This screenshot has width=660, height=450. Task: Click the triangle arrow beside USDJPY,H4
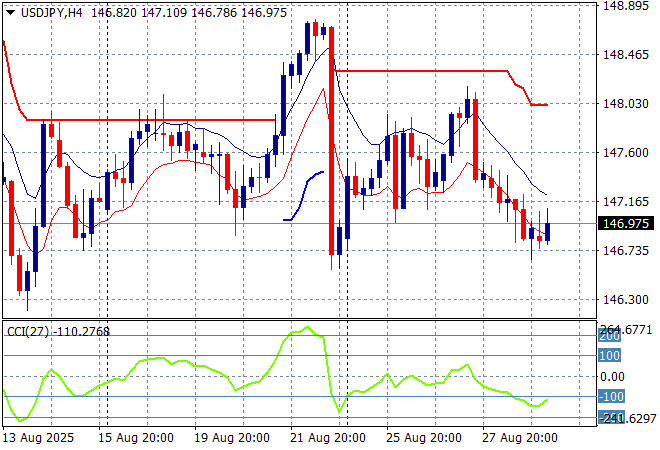(x=10, y=9)
